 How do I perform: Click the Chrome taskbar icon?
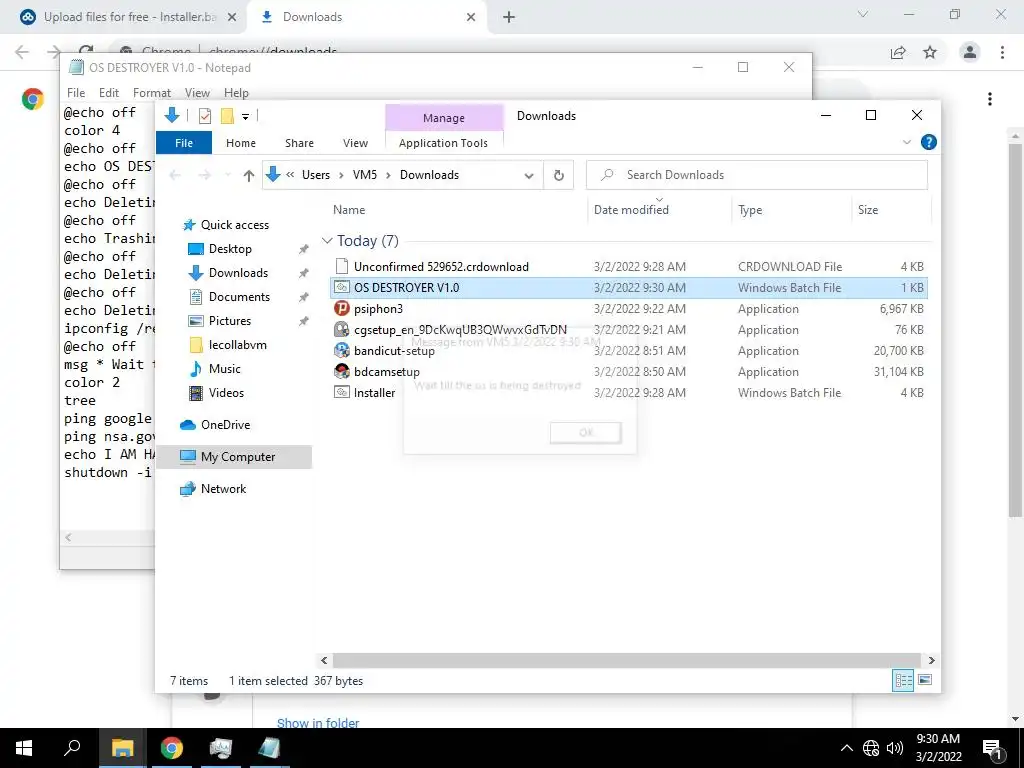(x=172, y=748)
